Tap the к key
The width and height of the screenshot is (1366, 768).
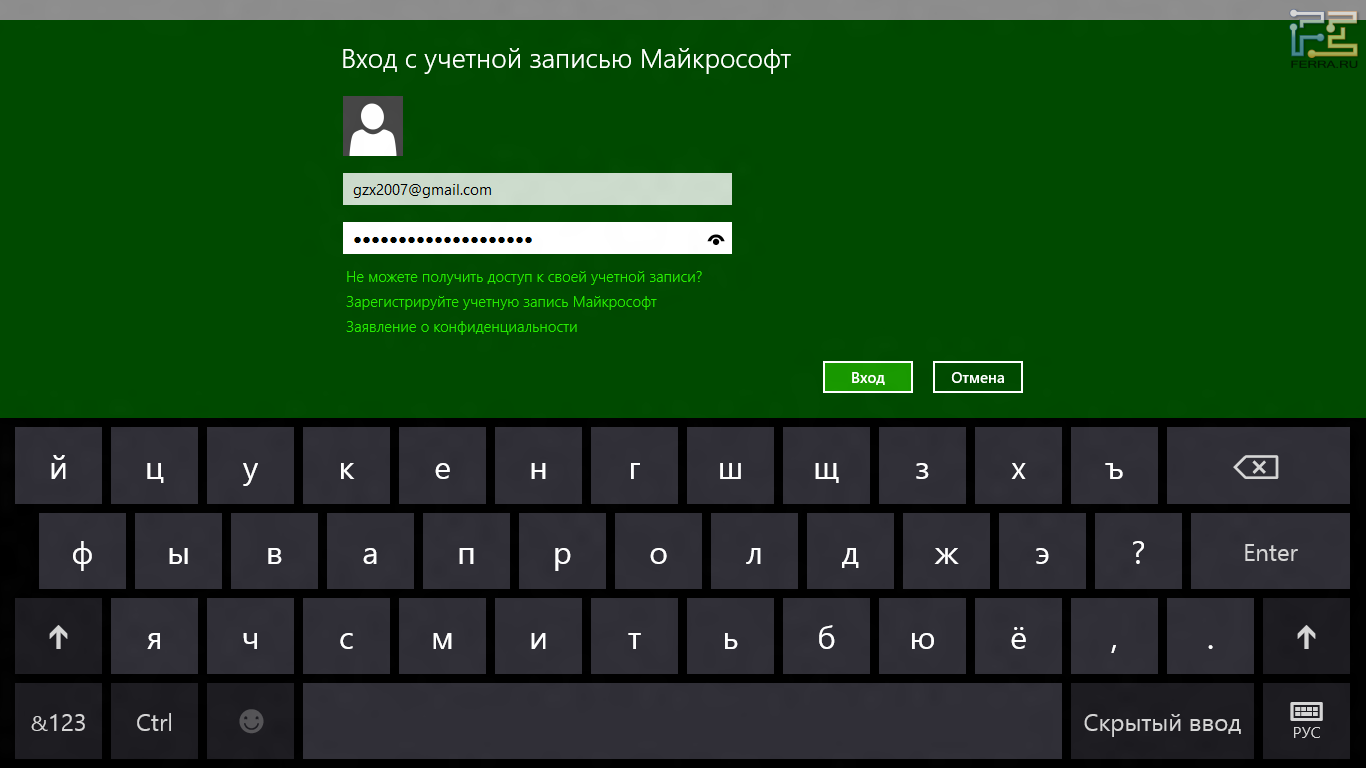[346, 466]
